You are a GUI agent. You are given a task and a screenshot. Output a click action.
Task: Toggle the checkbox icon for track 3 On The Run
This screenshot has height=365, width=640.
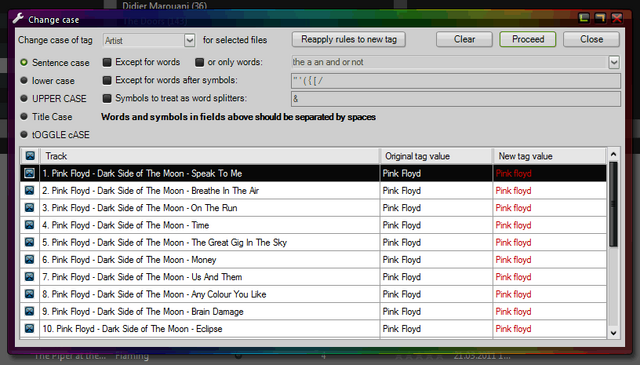point(29,207)
